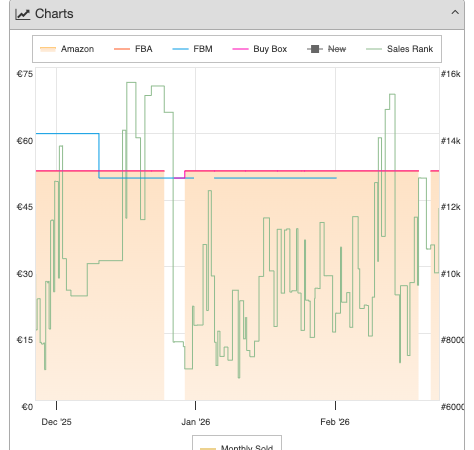Click the Buy Box pink legend line

coord(240,49)
